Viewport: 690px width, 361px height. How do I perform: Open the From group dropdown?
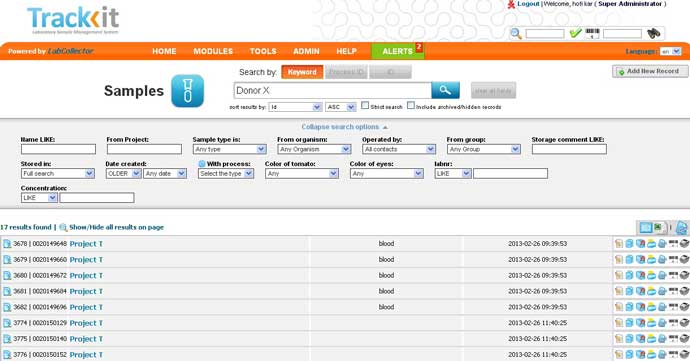pos(484,149)
